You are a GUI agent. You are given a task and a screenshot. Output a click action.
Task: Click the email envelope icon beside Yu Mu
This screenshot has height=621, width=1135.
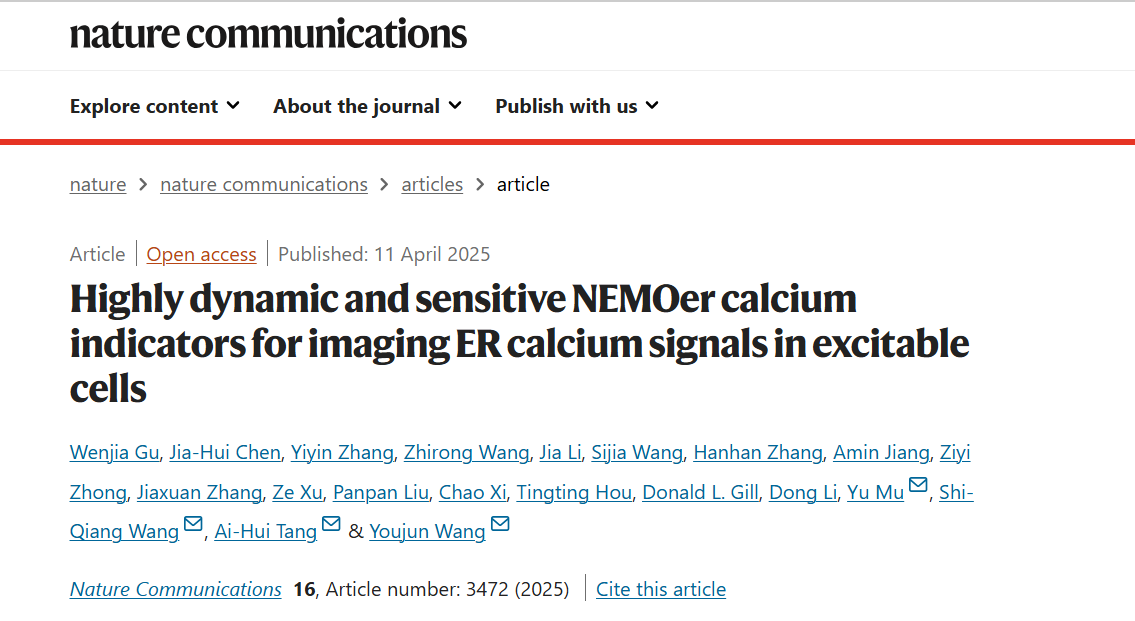click(x=918, y=485)
